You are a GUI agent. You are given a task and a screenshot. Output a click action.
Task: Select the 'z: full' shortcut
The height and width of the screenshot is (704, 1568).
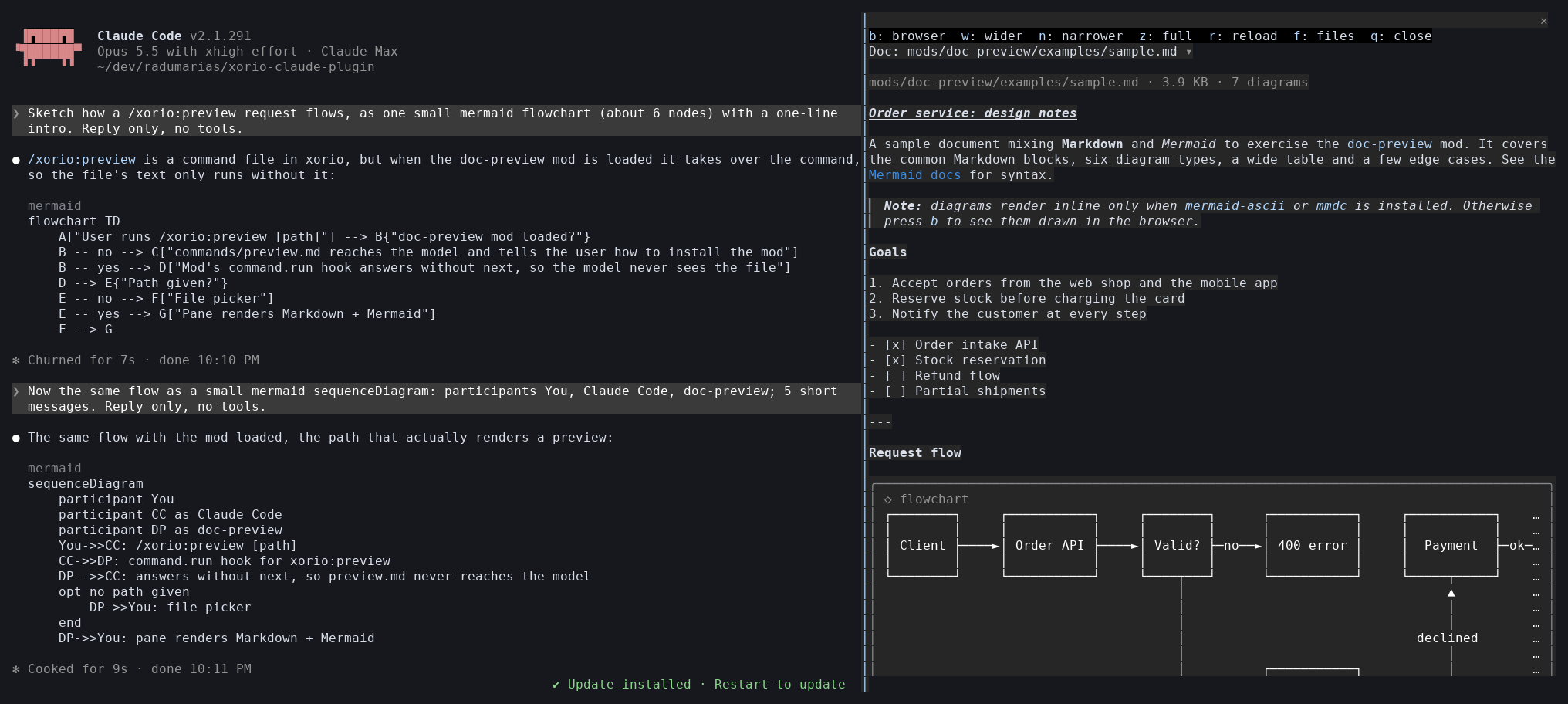(1165, 36)
